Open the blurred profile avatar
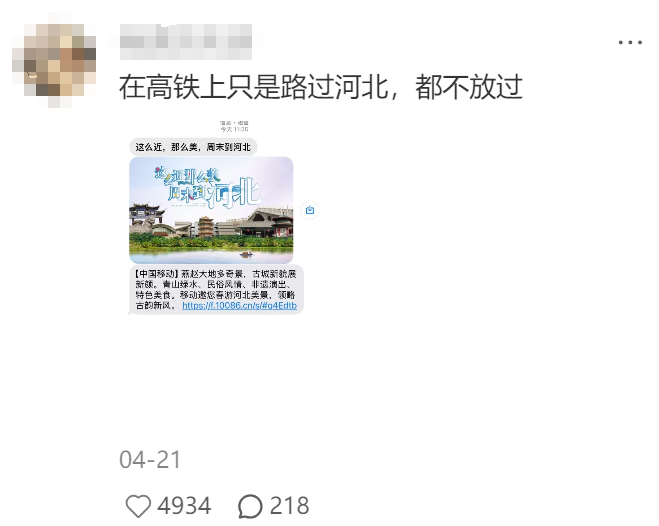This screenshot has width=659, height=526. point(54,60)
